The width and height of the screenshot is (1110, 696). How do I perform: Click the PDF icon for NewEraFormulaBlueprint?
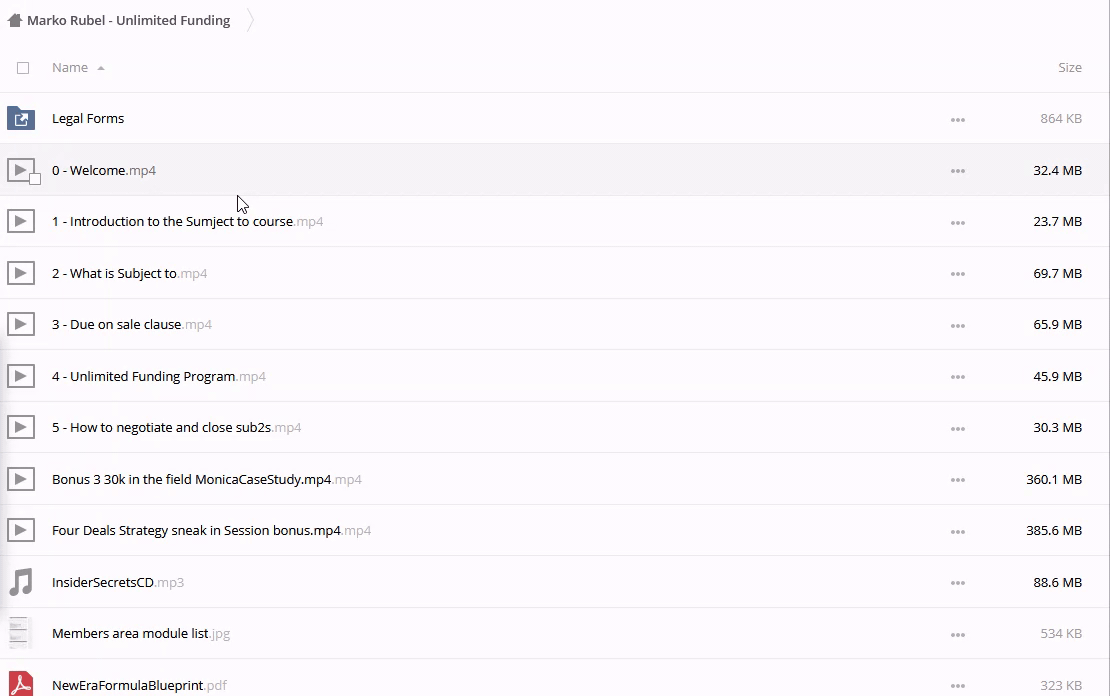pos(21,685)
